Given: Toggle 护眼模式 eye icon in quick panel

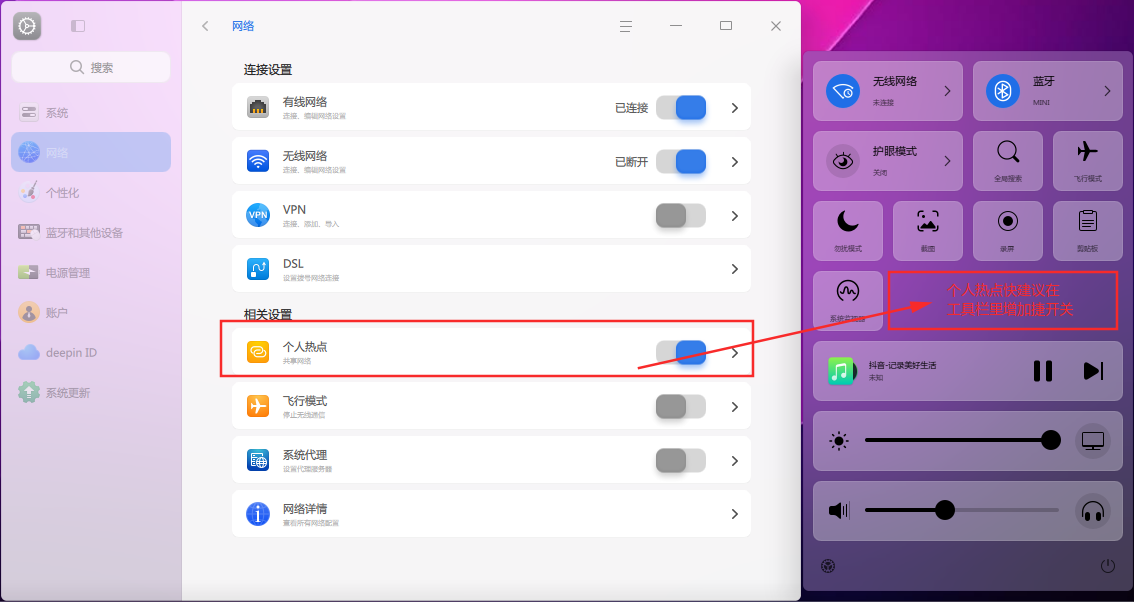Looking at the screenshot, I should (x=843, y=161).
